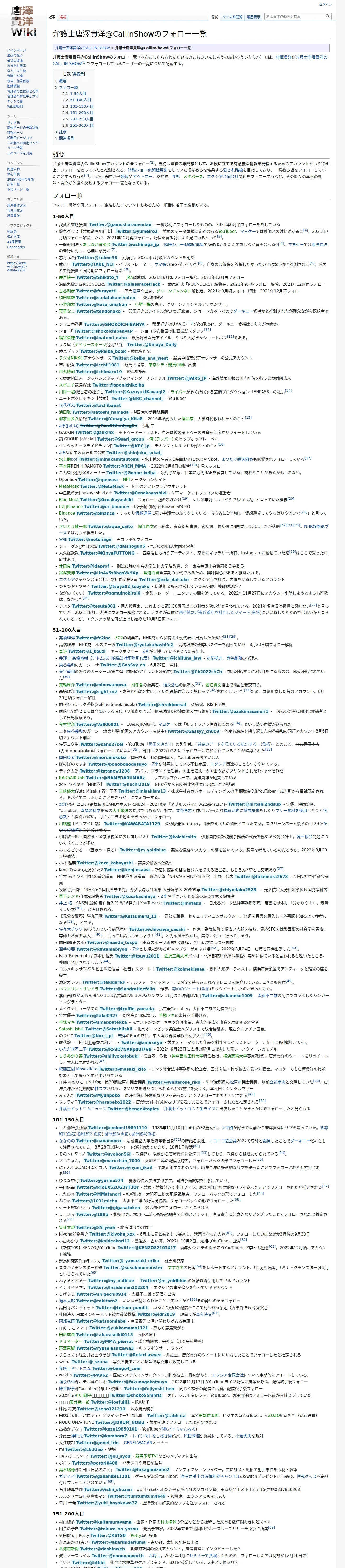Open Twitter:@Umaya_Daily link
Screen dimensions: 345x1568
(x=152, y=344)
